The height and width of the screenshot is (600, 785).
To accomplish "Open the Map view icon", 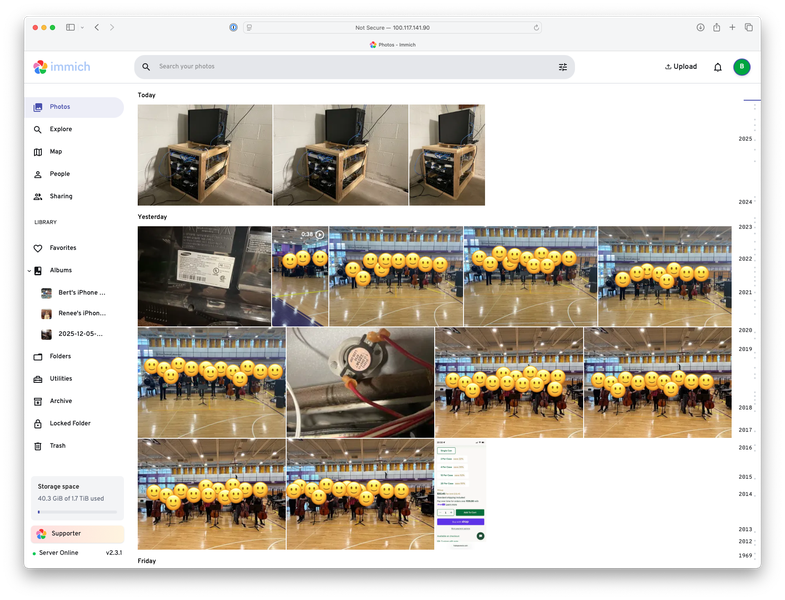I will [38, 152].
